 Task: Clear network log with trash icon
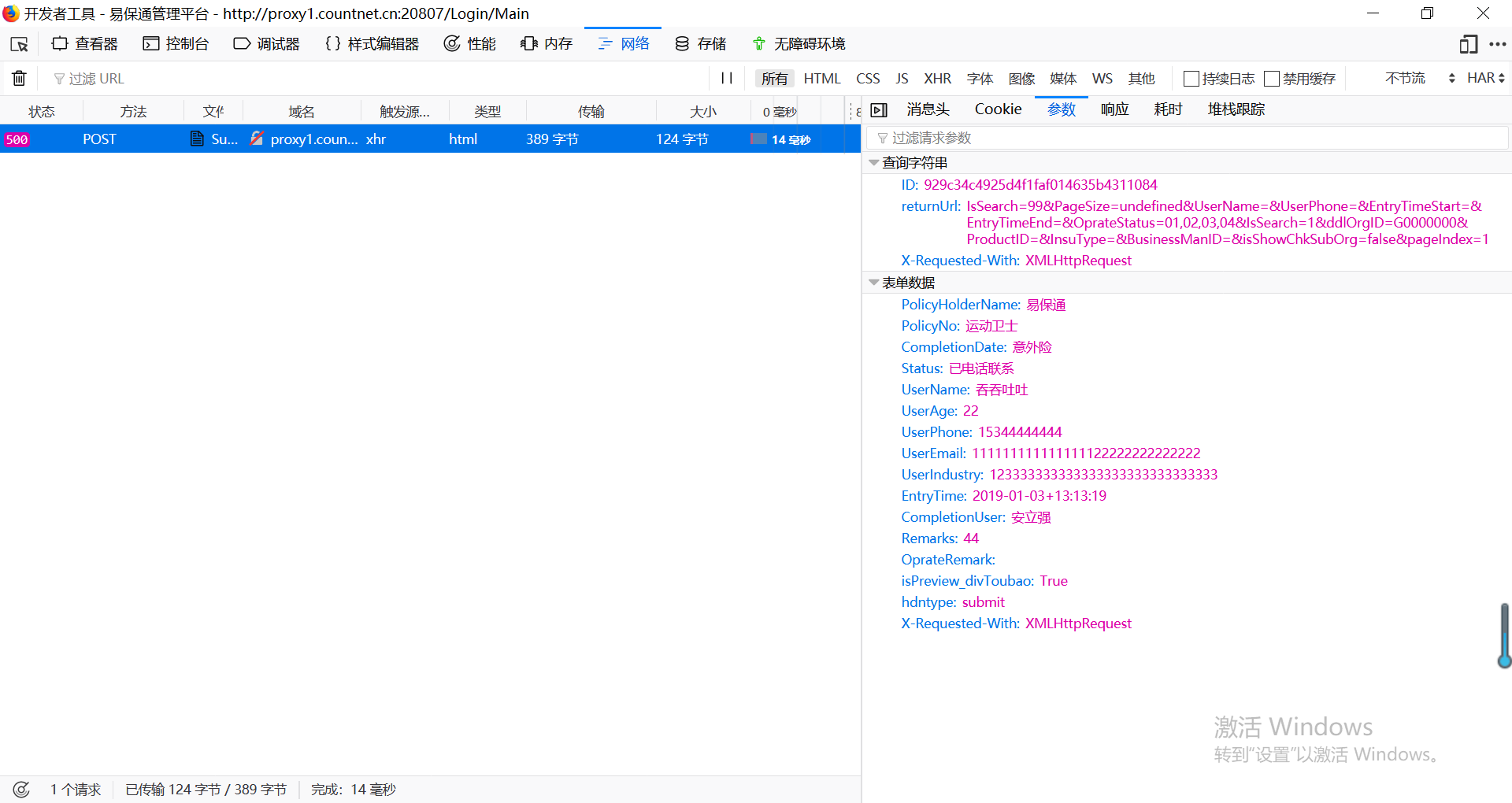click(19, 78)
